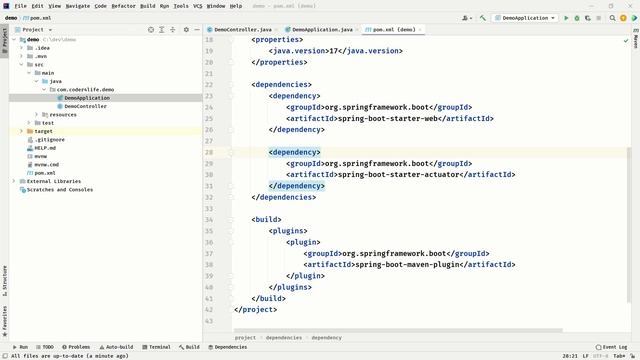Open the Problems tool window
This screenshot has height=360, width=640.
click(76, 347)
